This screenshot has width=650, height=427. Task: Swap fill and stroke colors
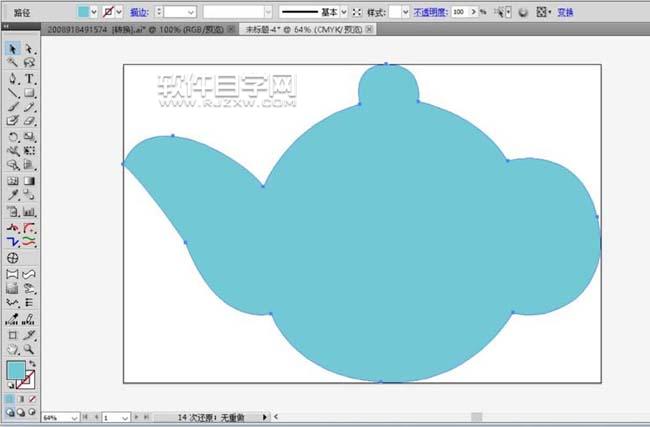coord(32,364)
